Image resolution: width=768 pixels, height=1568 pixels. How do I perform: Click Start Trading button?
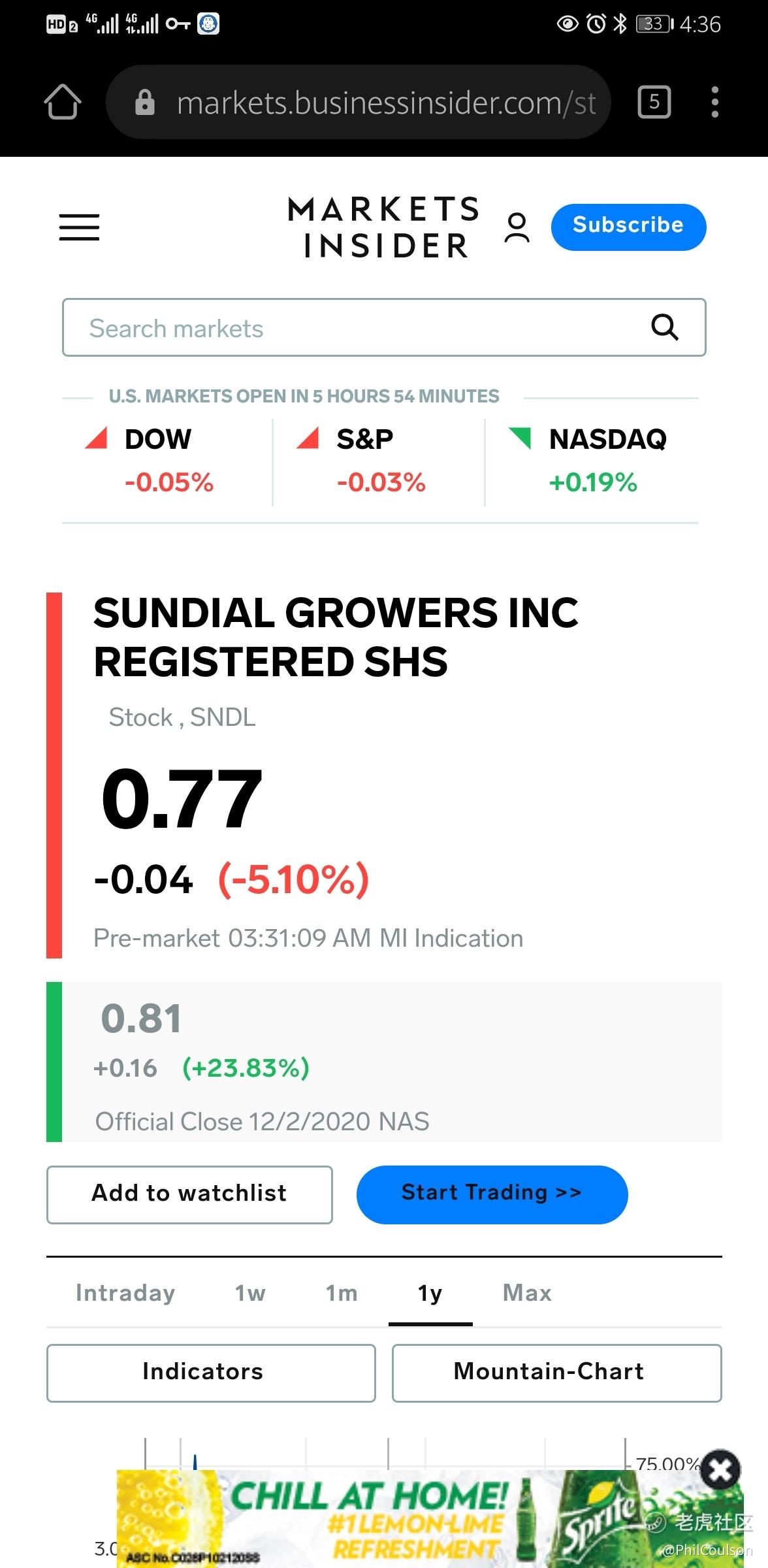click(492, 1194)
